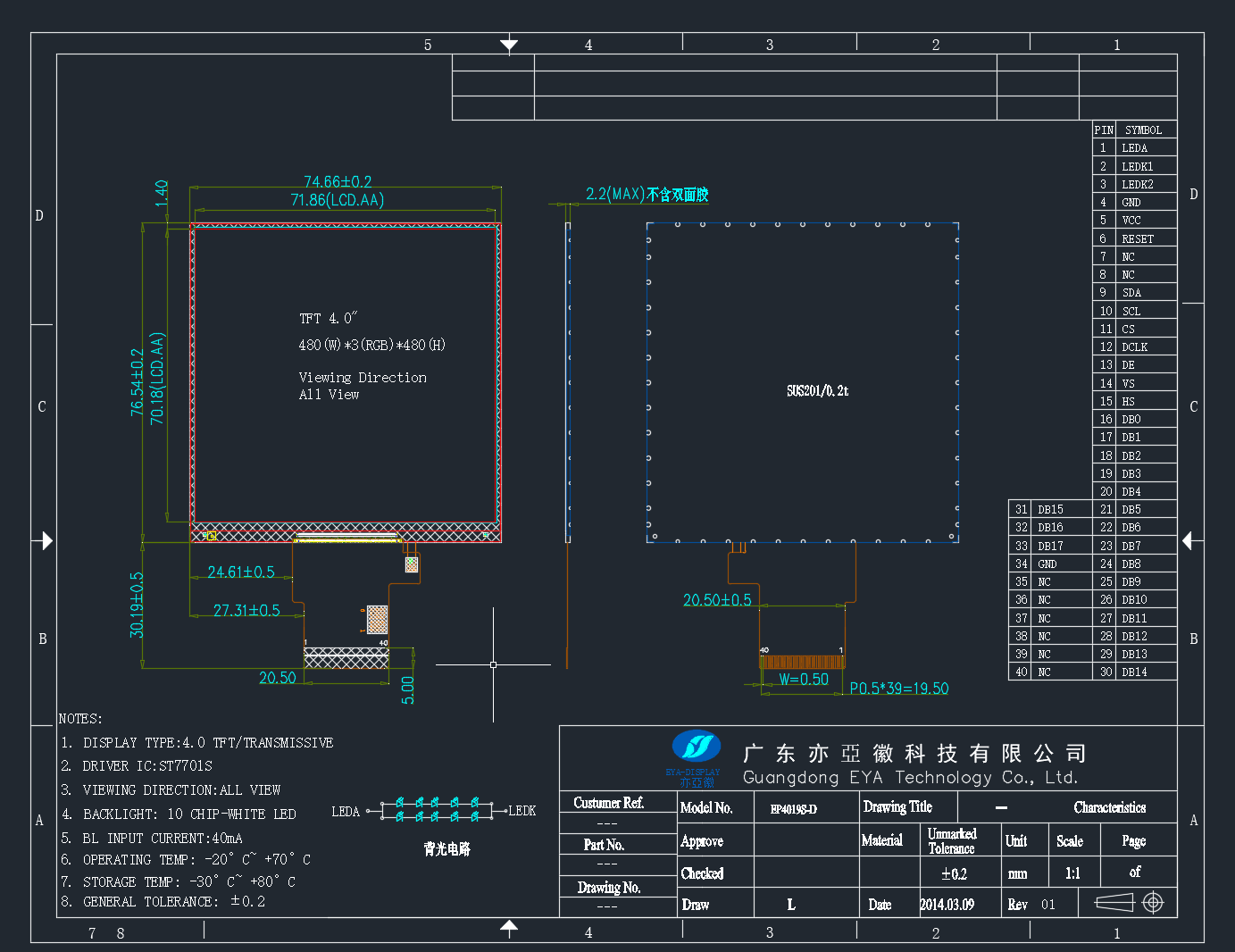The image size is (1235, 952).
Task: Click the SUS201/0.2t material label
Action: click(817, 390)
